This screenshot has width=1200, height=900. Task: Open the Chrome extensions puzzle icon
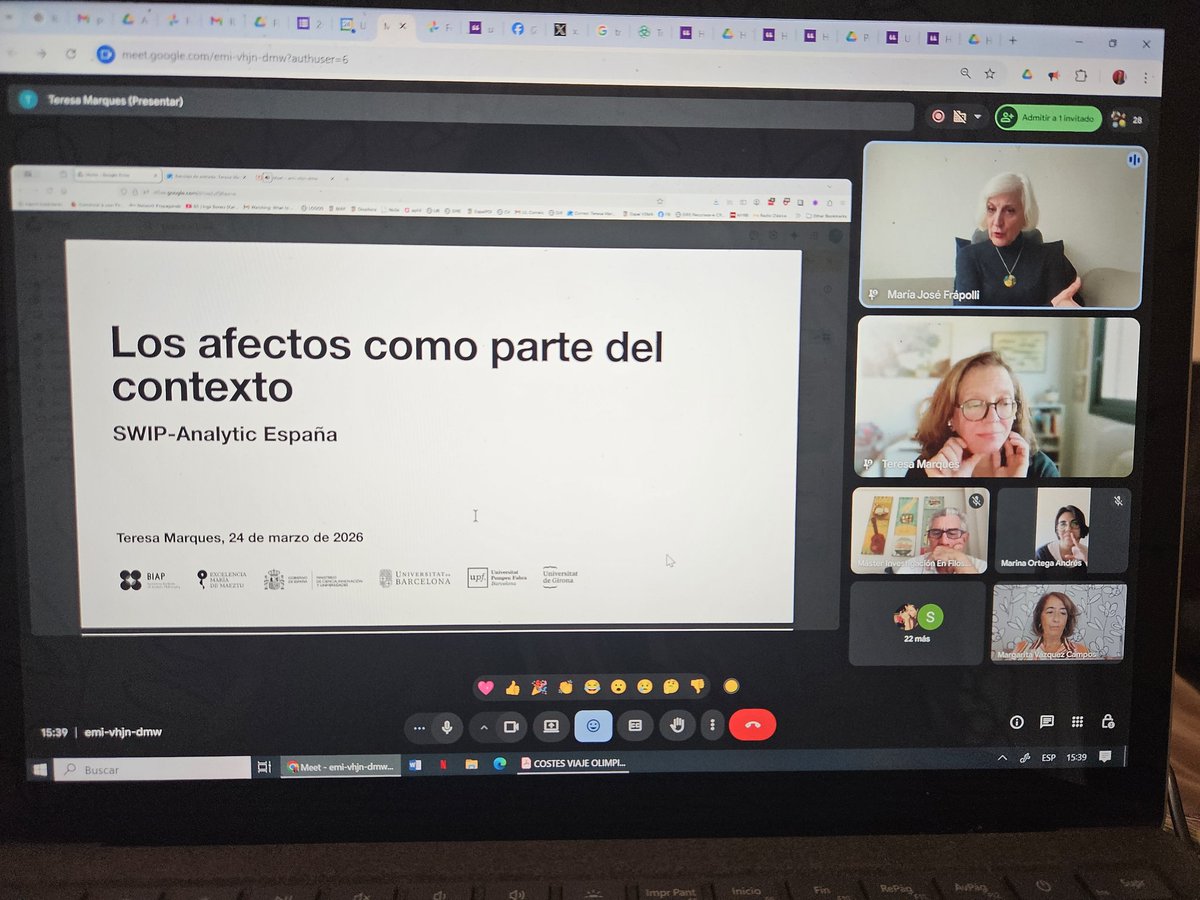click(1082, 76)
